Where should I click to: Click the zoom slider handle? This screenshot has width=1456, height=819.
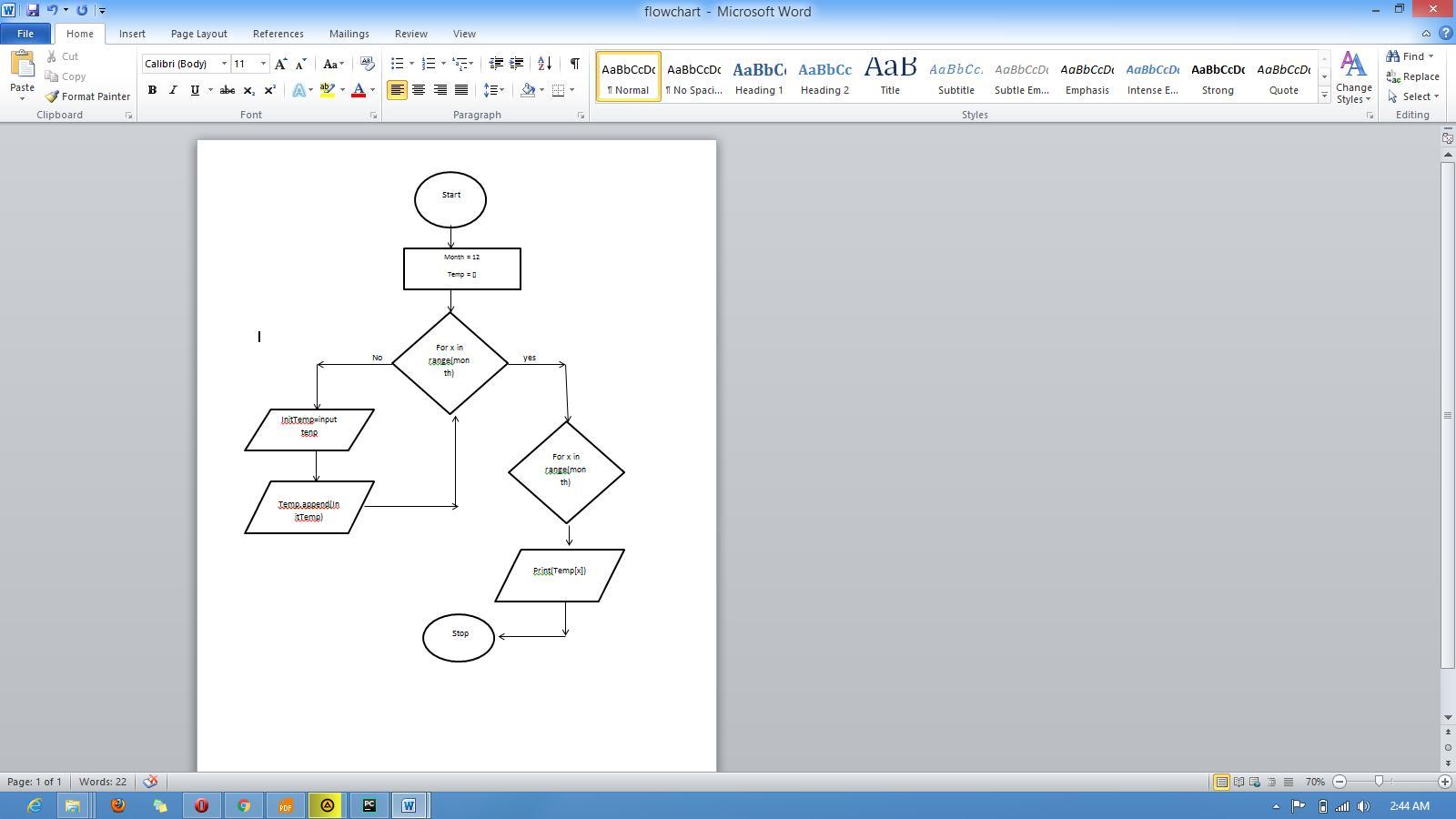click(x=1380, y=782)
